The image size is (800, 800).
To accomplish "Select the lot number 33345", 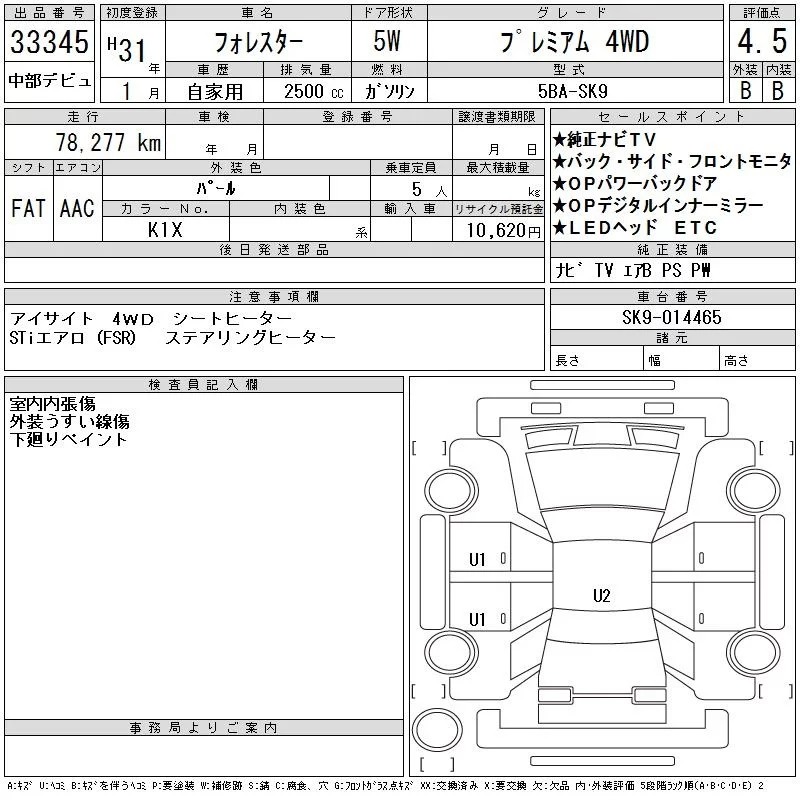I will click(x=50, y=43).
